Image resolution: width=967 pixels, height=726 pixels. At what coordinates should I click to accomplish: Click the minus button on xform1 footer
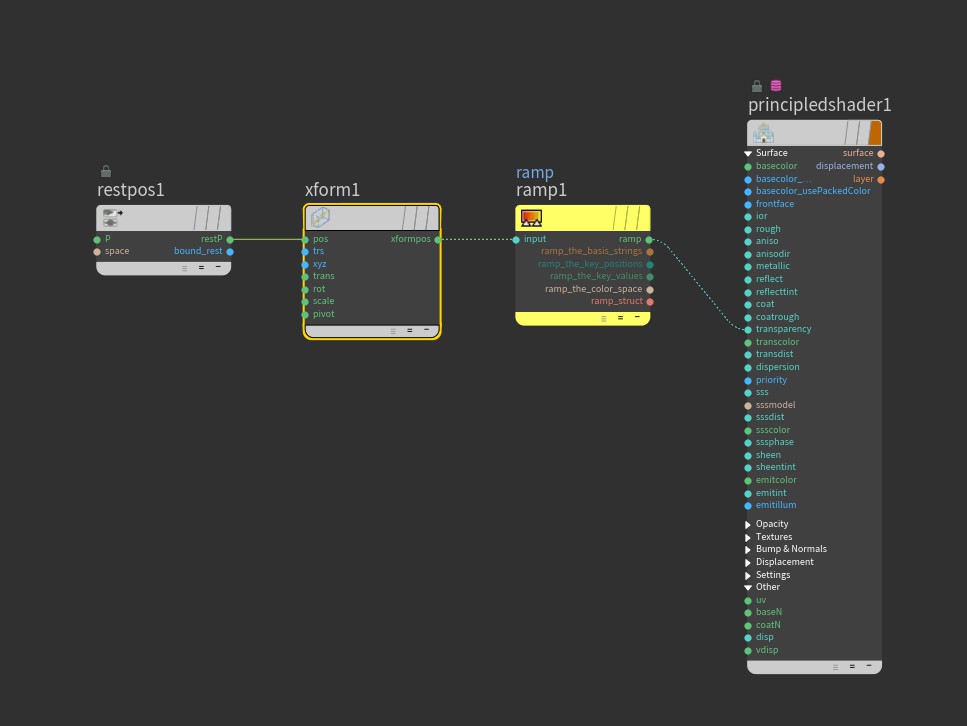(x=426, y=330)
